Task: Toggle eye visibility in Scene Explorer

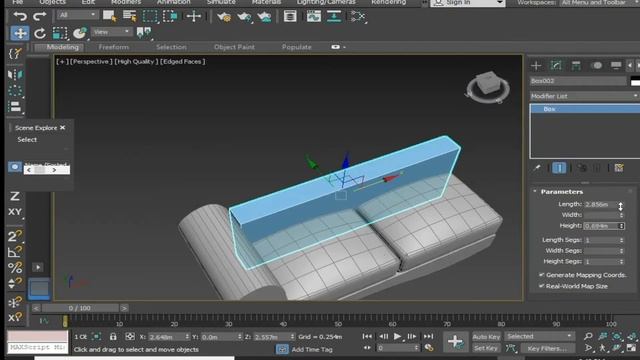Action: [15, 167]
